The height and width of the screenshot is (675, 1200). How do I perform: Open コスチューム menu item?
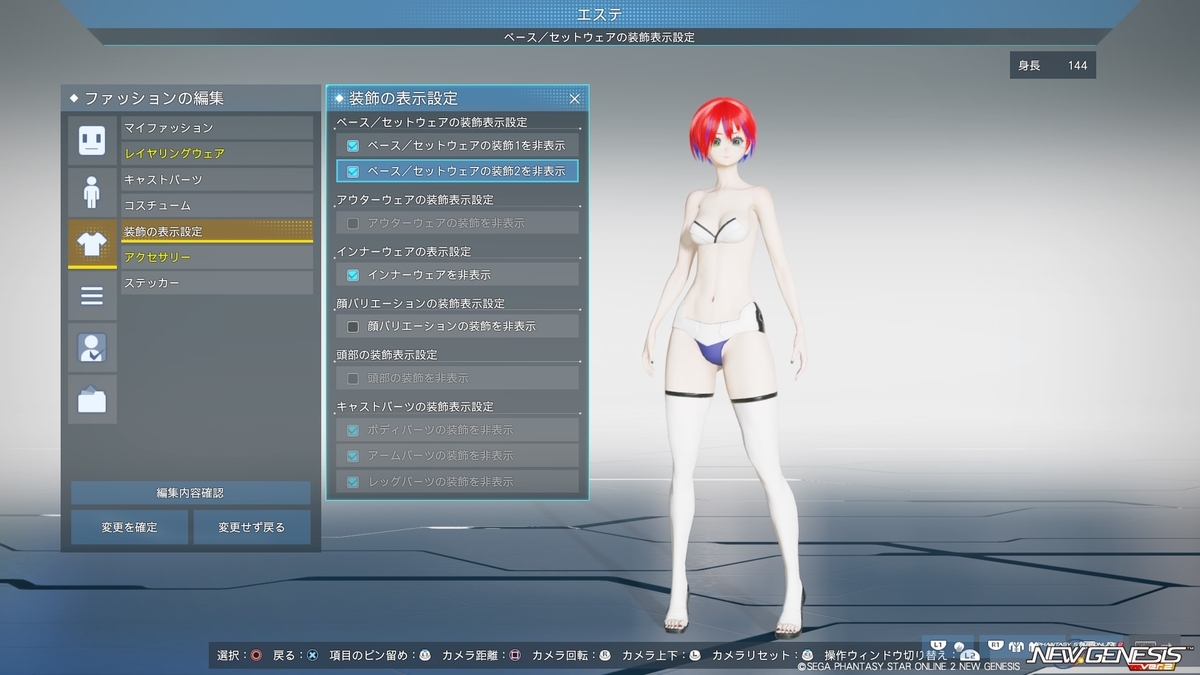pyautogui.click(x=217, y=206)
